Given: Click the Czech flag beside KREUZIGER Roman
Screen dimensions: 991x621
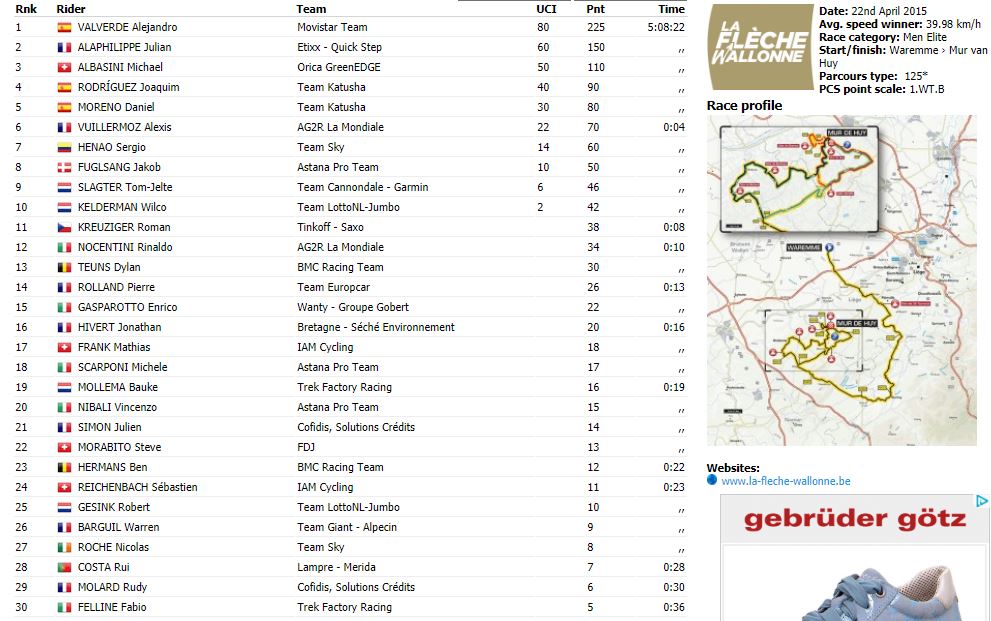Looking at the screenshot, I should pos(64,227).
